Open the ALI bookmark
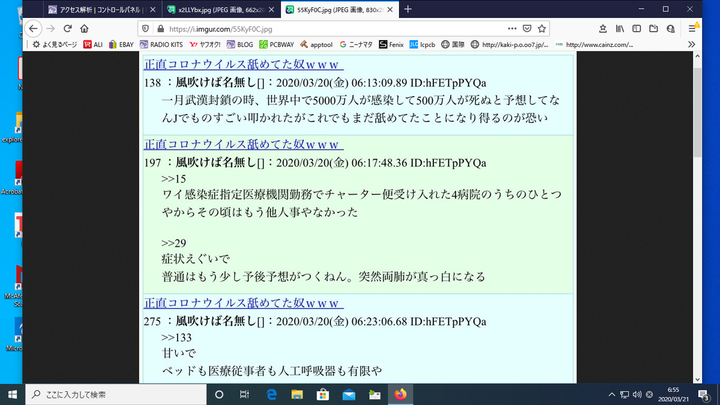This screenshot has width=720, height=405. click(93, 45)
